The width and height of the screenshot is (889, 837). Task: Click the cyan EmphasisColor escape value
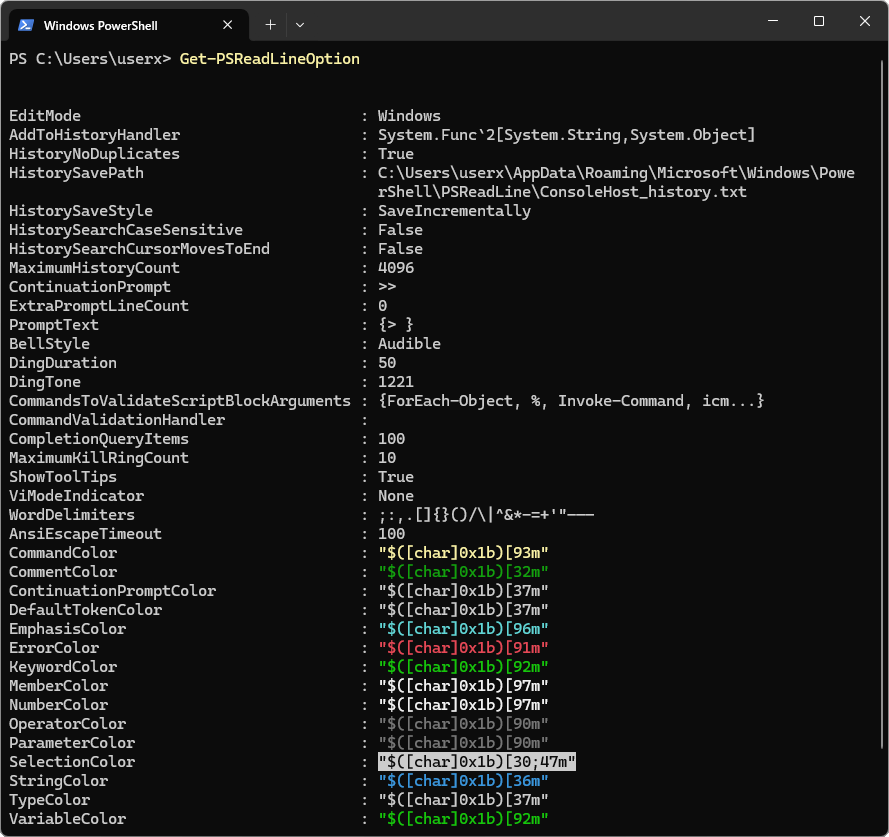463,629
